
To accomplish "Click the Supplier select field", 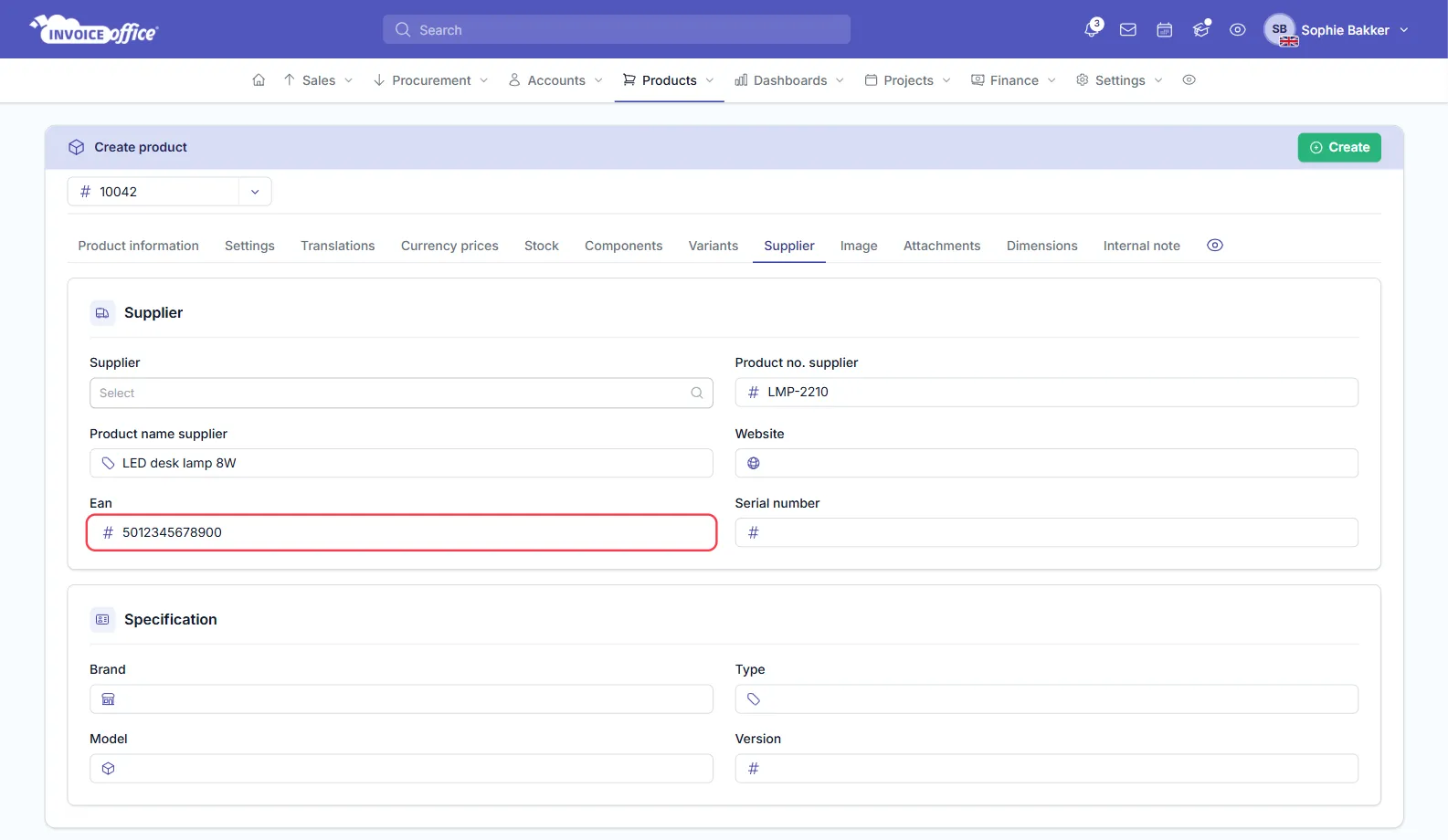I will 401,393.
